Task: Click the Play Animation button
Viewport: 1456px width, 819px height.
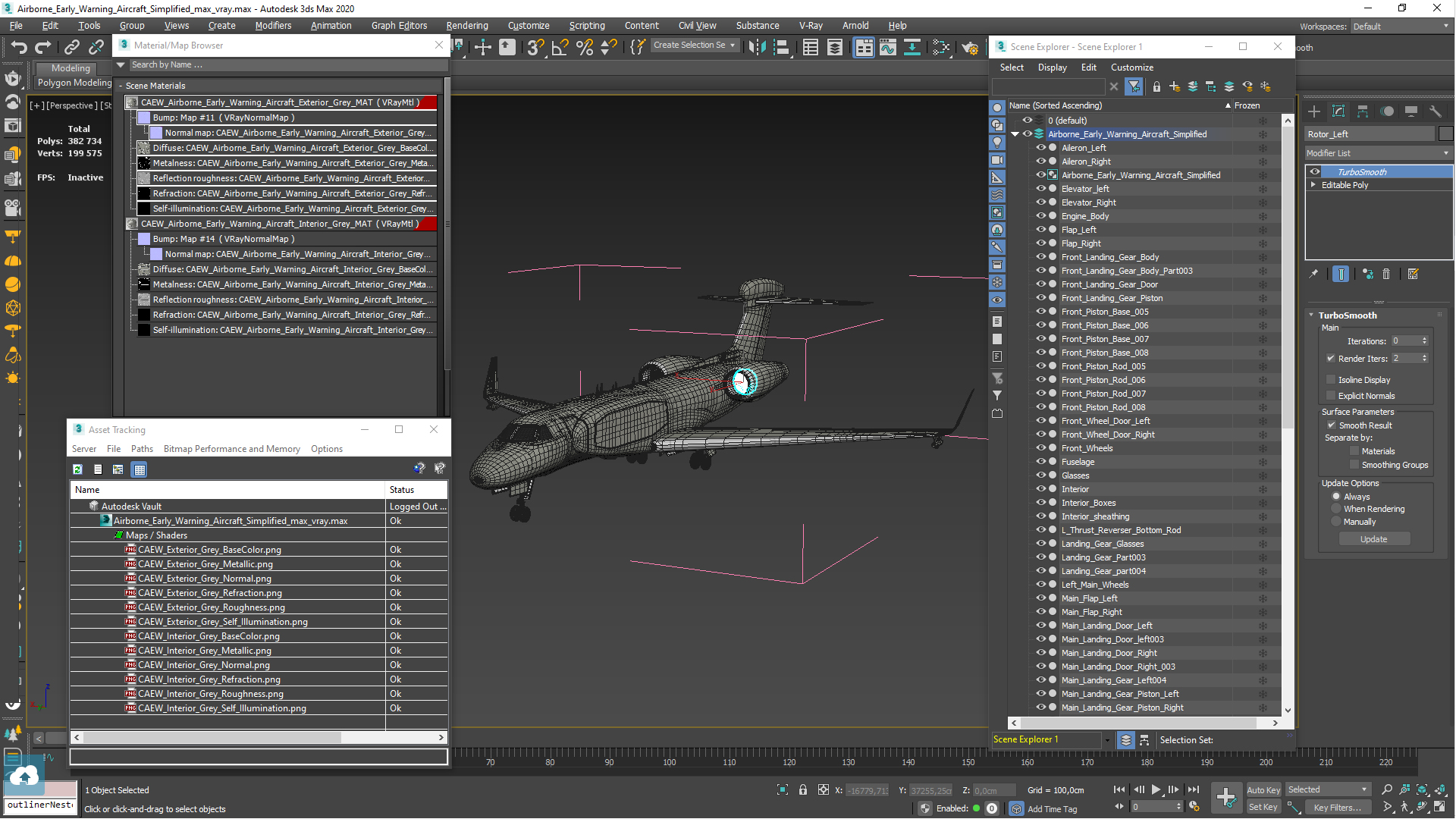Action: coord(1156,789)
